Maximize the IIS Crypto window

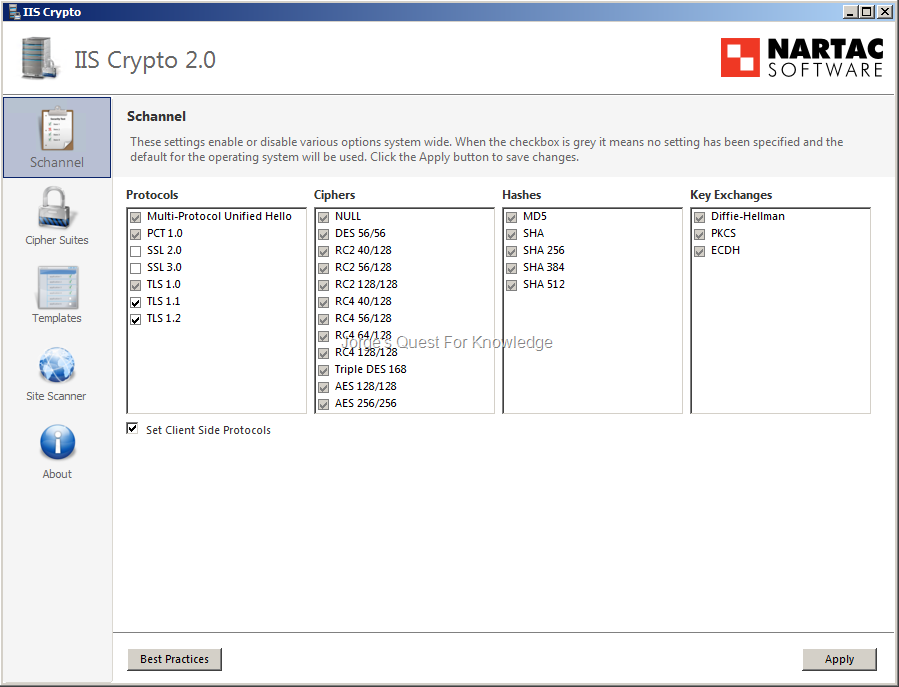point(867,11)
